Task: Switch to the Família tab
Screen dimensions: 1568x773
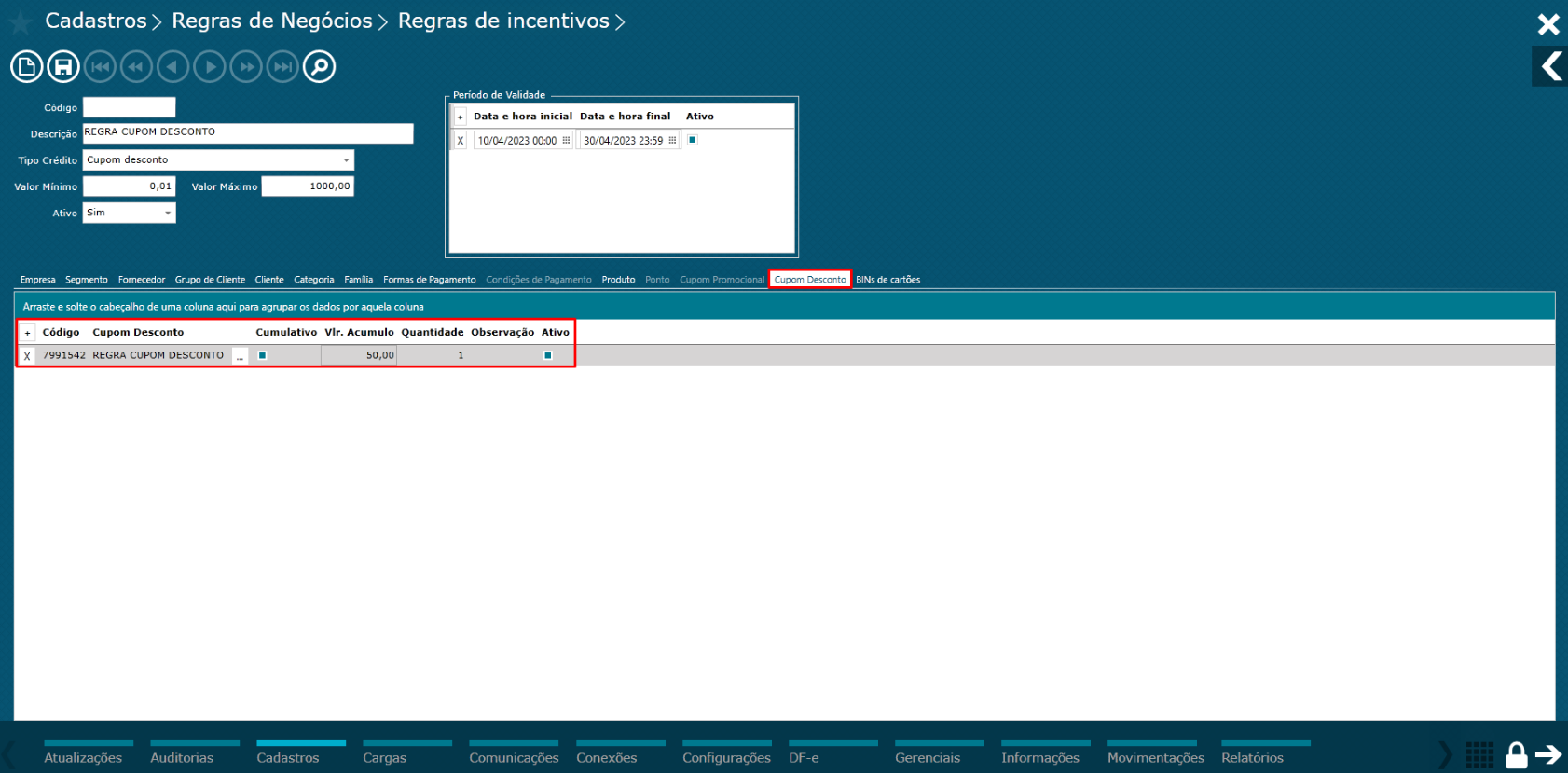Action: pyautogui.click(x=359, y=280)
